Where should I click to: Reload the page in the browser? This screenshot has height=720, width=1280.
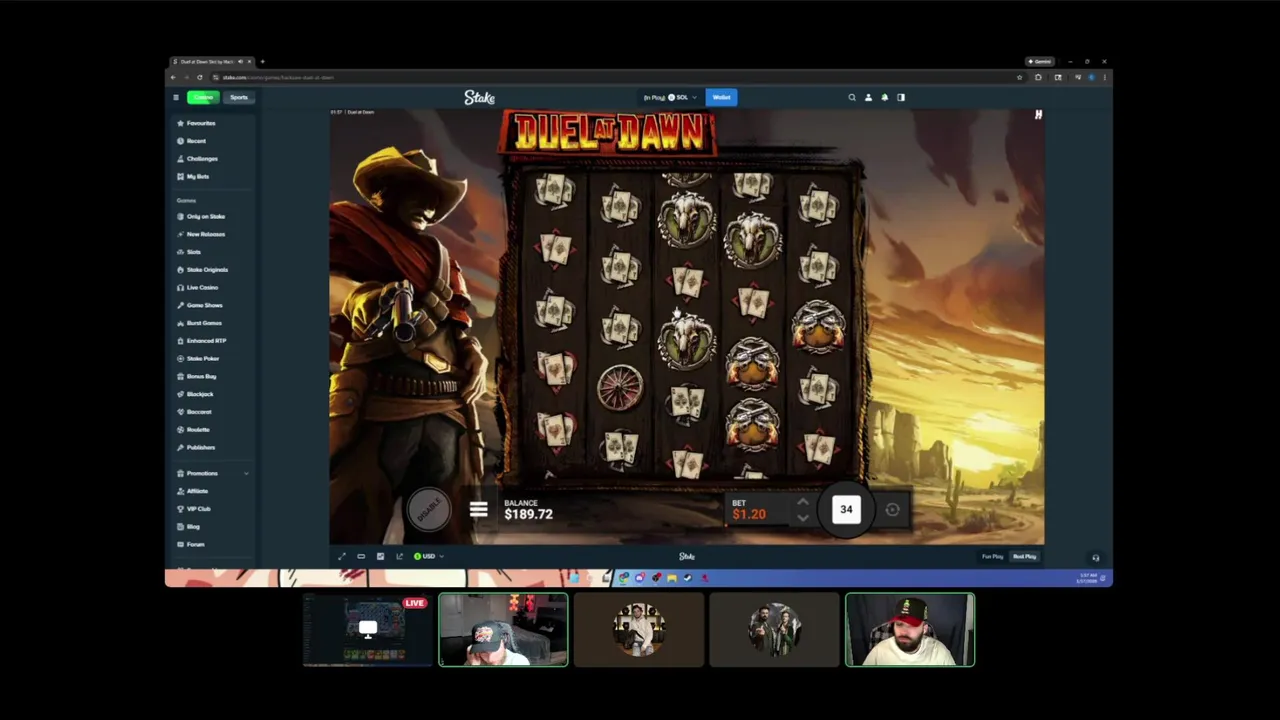click(199, 77)
